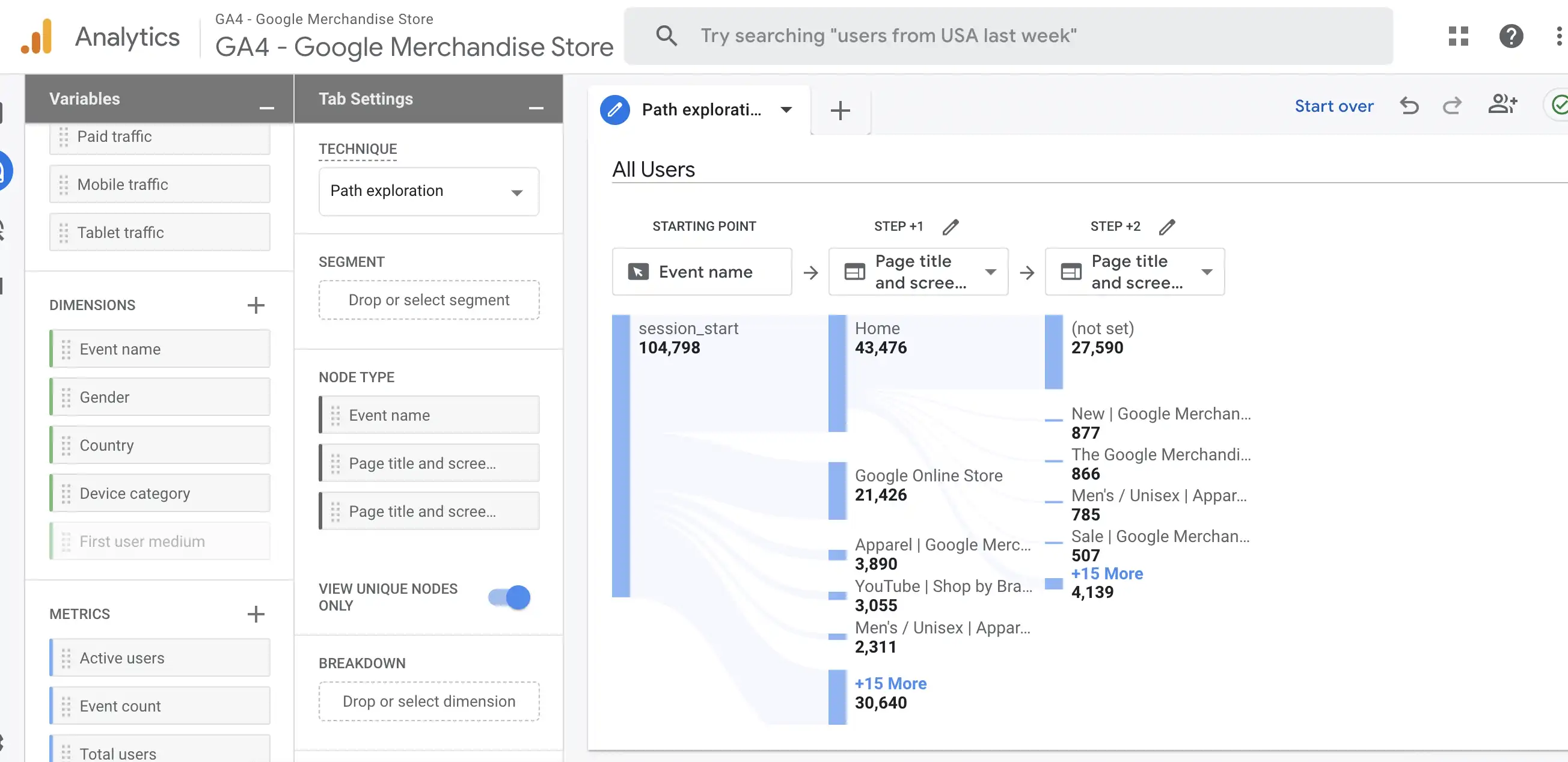Click the GA4 - Google Merchandise Store property name
The image size is (1568, 762).
414,46
